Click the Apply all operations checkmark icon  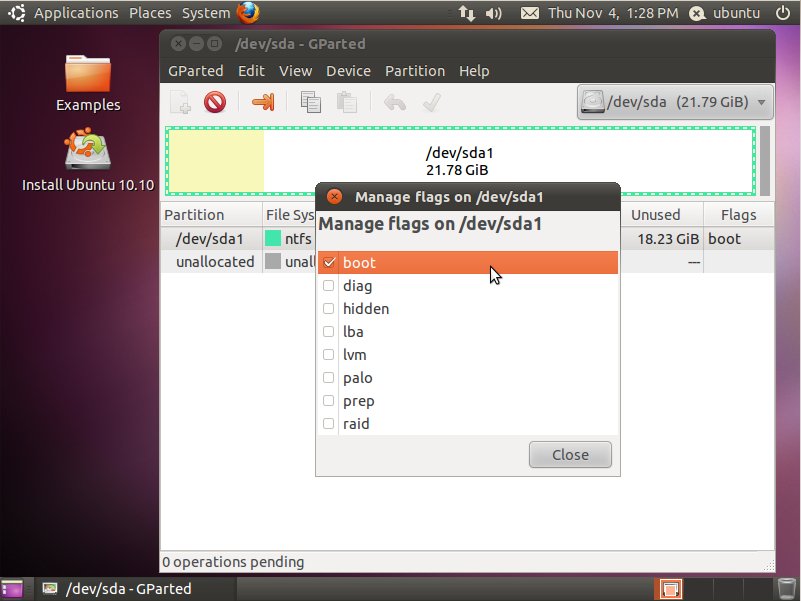coord(432,102)
